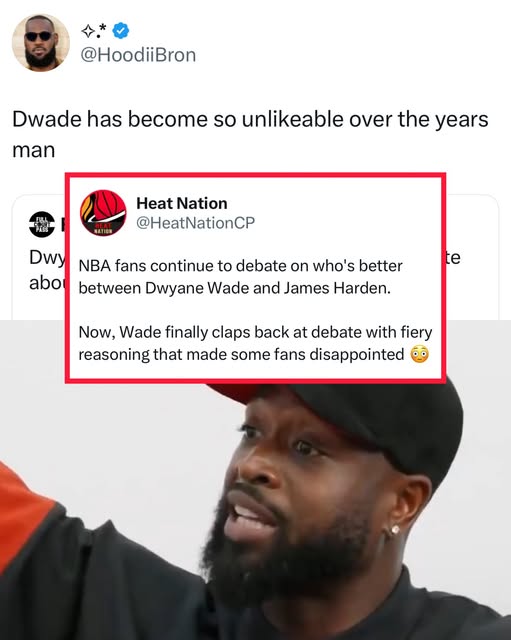Image resolution: width=511 pixels, height=640 pixels.
Task: Click the Heat Nation basketball logo
Action: pos(103,213)
